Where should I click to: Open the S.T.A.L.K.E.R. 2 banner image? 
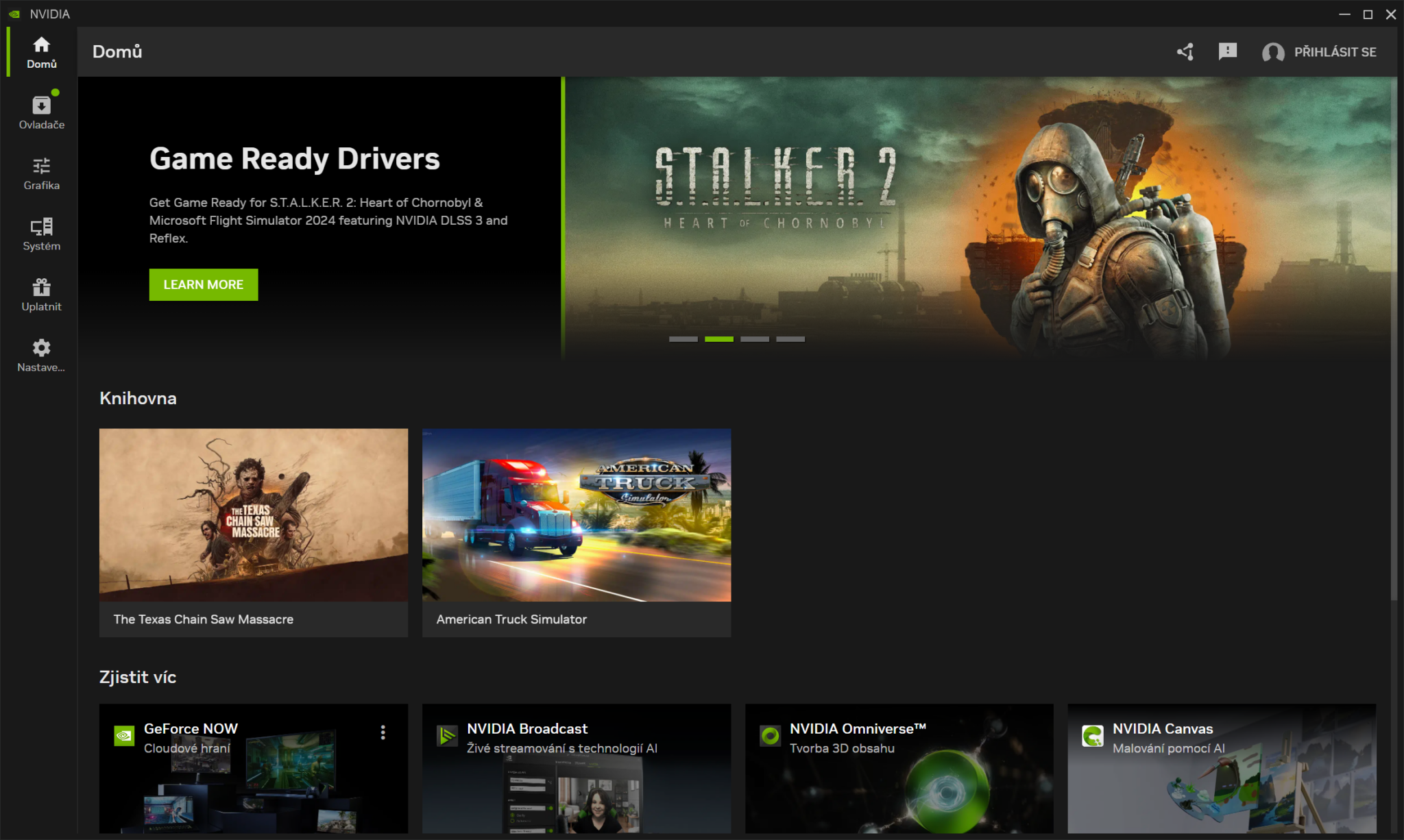tap(980, 218)
